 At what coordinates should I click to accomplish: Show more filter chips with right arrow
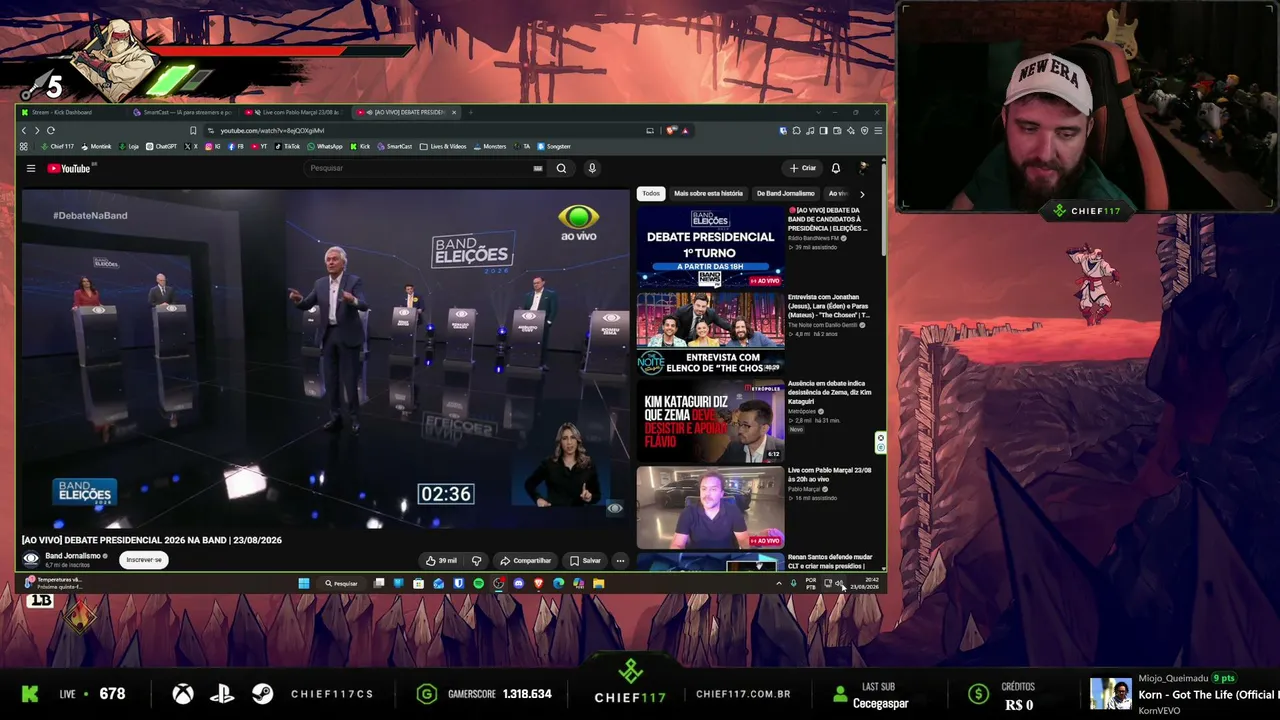tap(862, 193)
